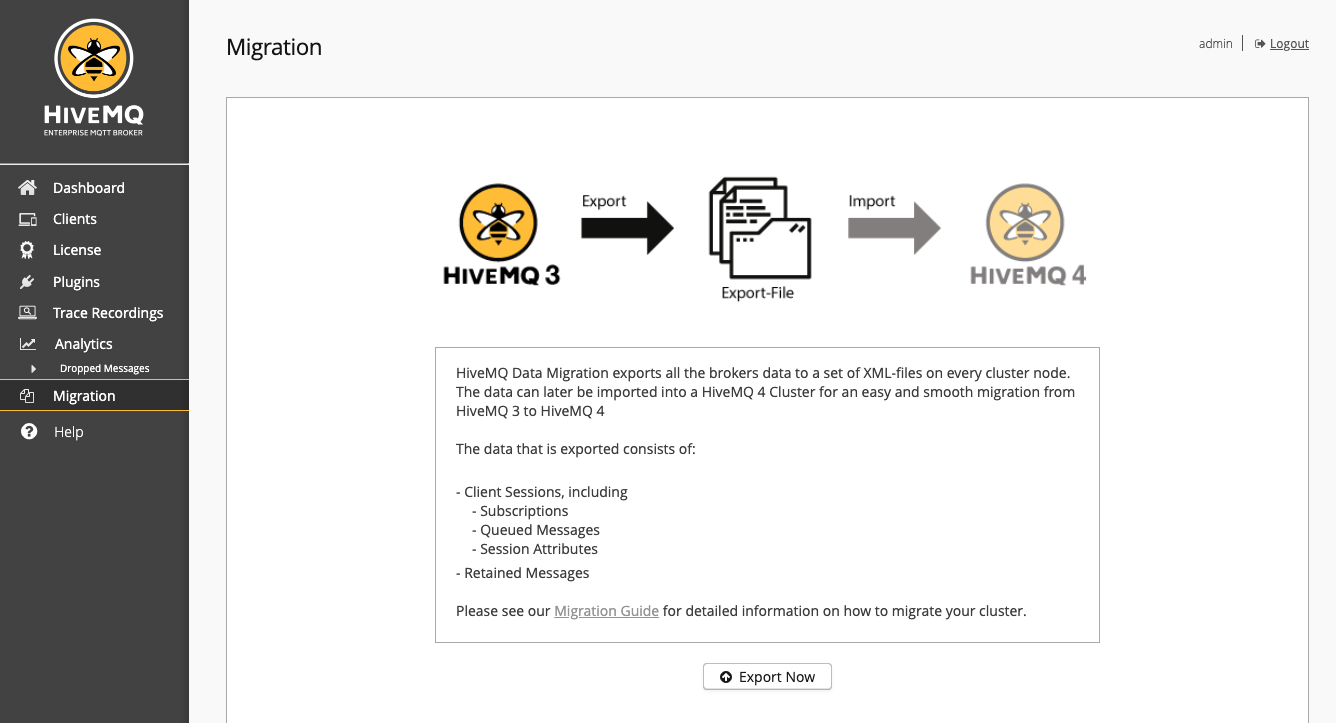This screenshot has height=723, width=1336.
Task: Click the gray Import arrow graphic
Action: pyautogui.click(x=894, y=229)
